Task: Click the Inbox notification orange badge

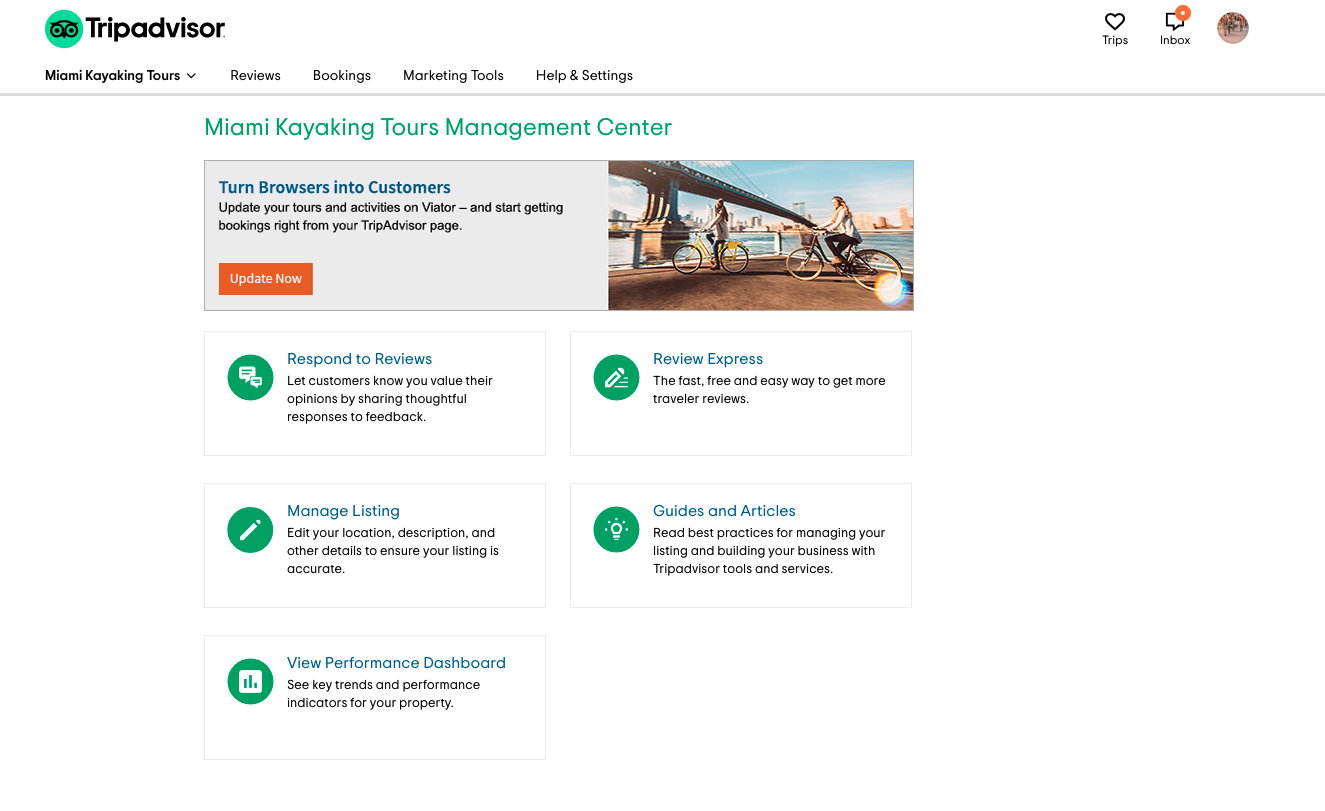Action: click(x=1183, y=13)
